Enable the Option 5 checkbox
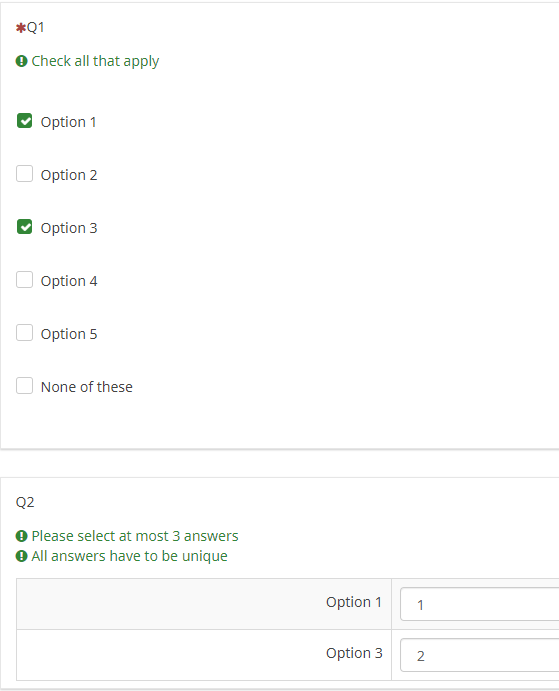The width and height of the screenshot is (559, 691). tap(24, 333)
